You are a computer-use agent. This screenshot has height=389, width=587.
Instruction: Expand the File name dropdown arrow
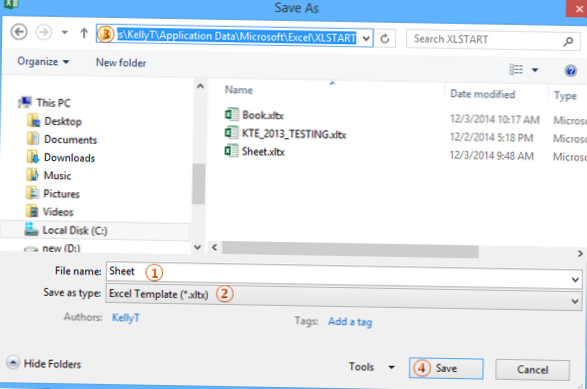[575, 279]
